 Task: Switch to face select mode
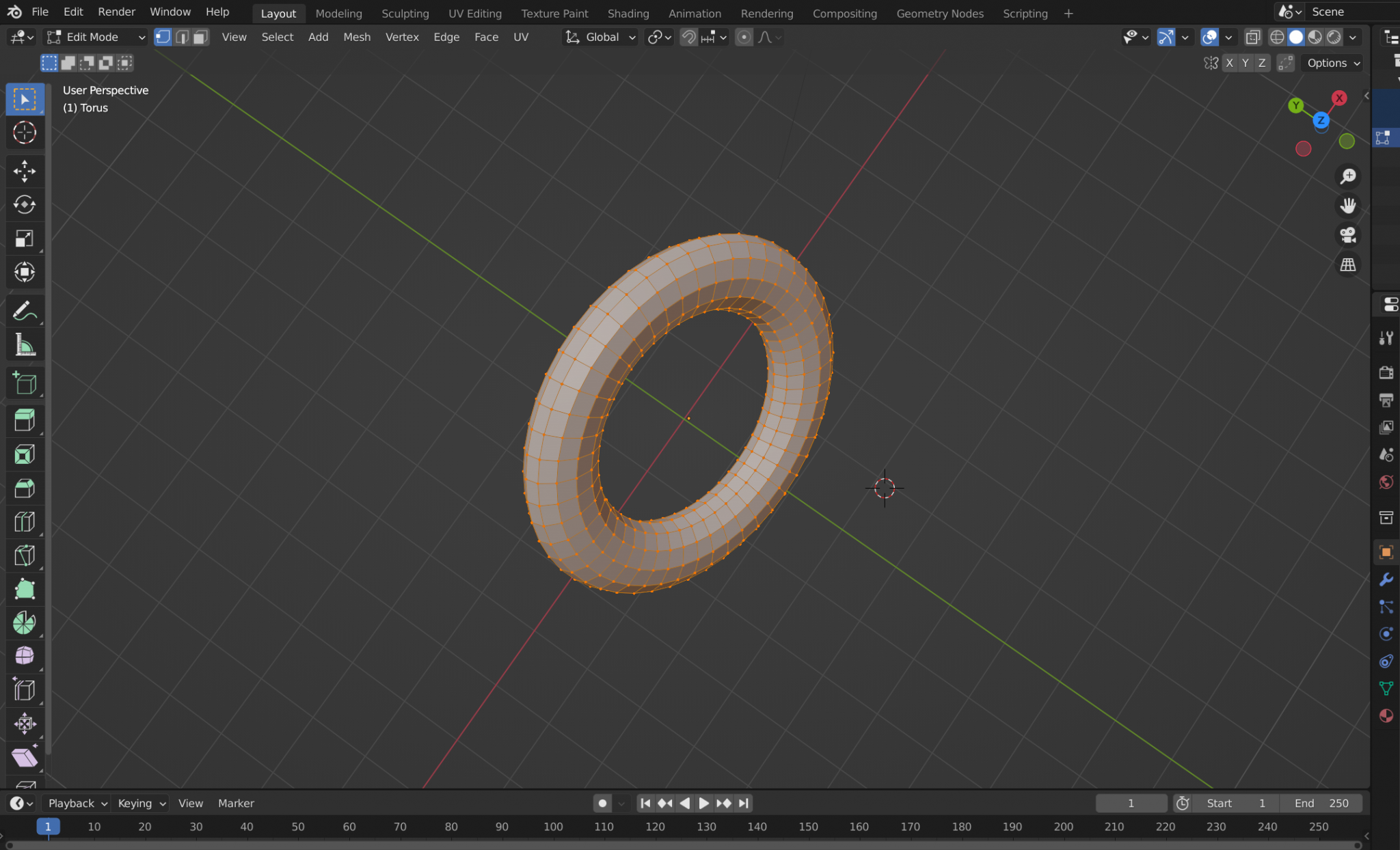coord(199,37)
